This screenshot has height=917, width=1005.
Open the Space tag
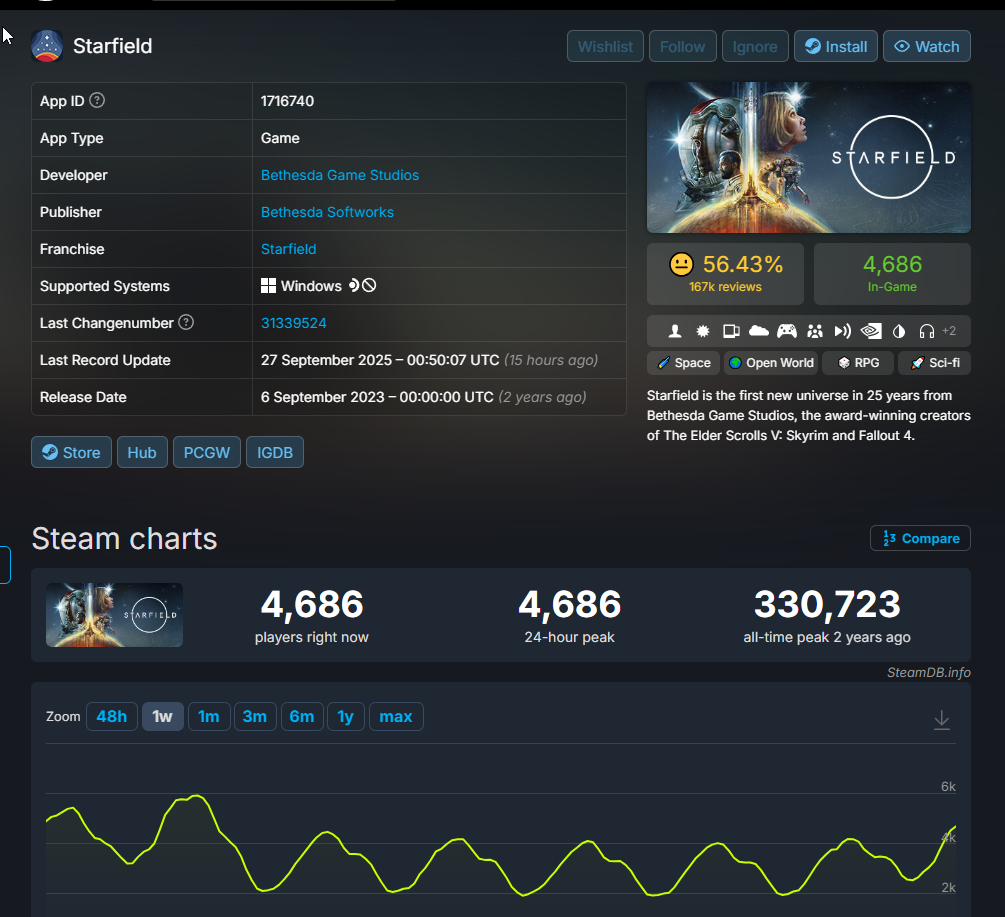[683, 363]
